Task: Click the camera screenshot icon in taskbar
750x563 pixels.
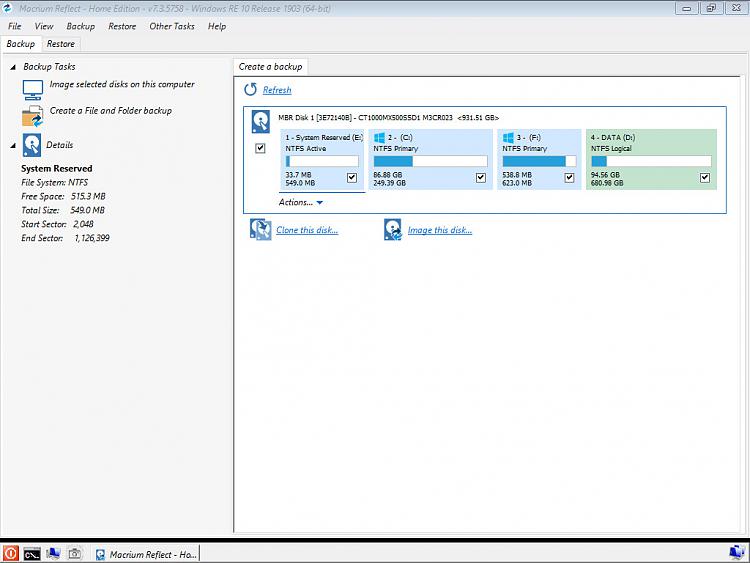Action: point(74,553)
